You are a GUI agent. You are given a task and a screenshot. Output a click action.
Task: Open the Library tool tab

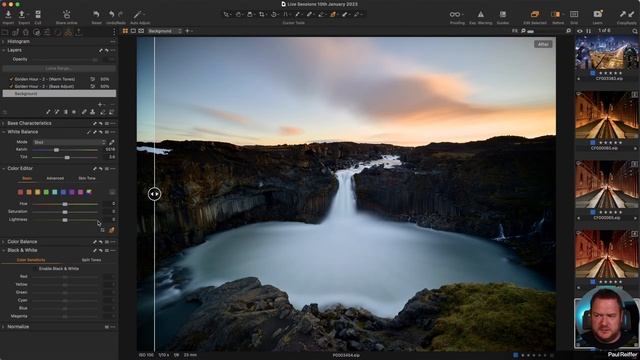[6, 33]
